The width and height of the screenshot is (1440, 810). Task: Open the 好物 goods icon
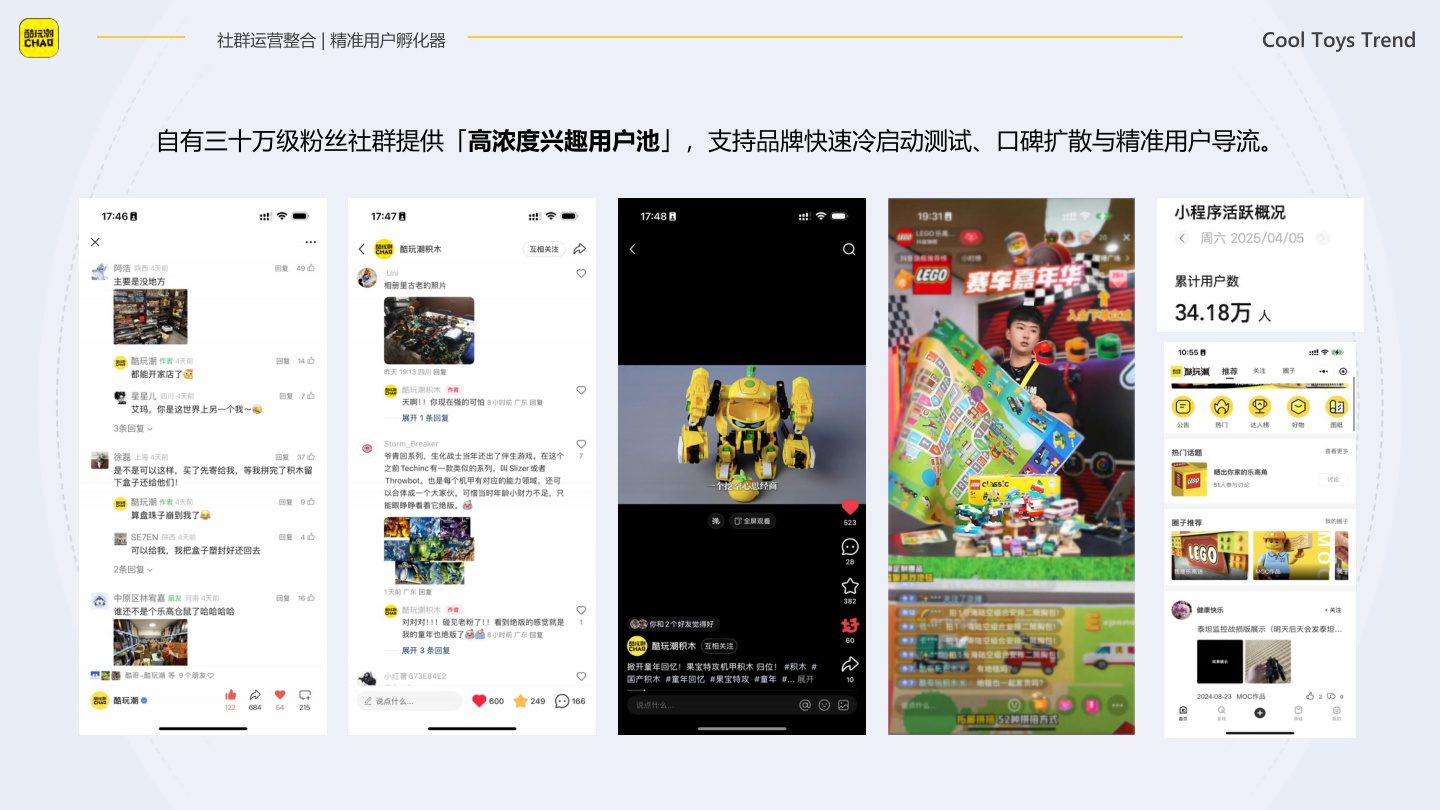[x=1298, y=407]
